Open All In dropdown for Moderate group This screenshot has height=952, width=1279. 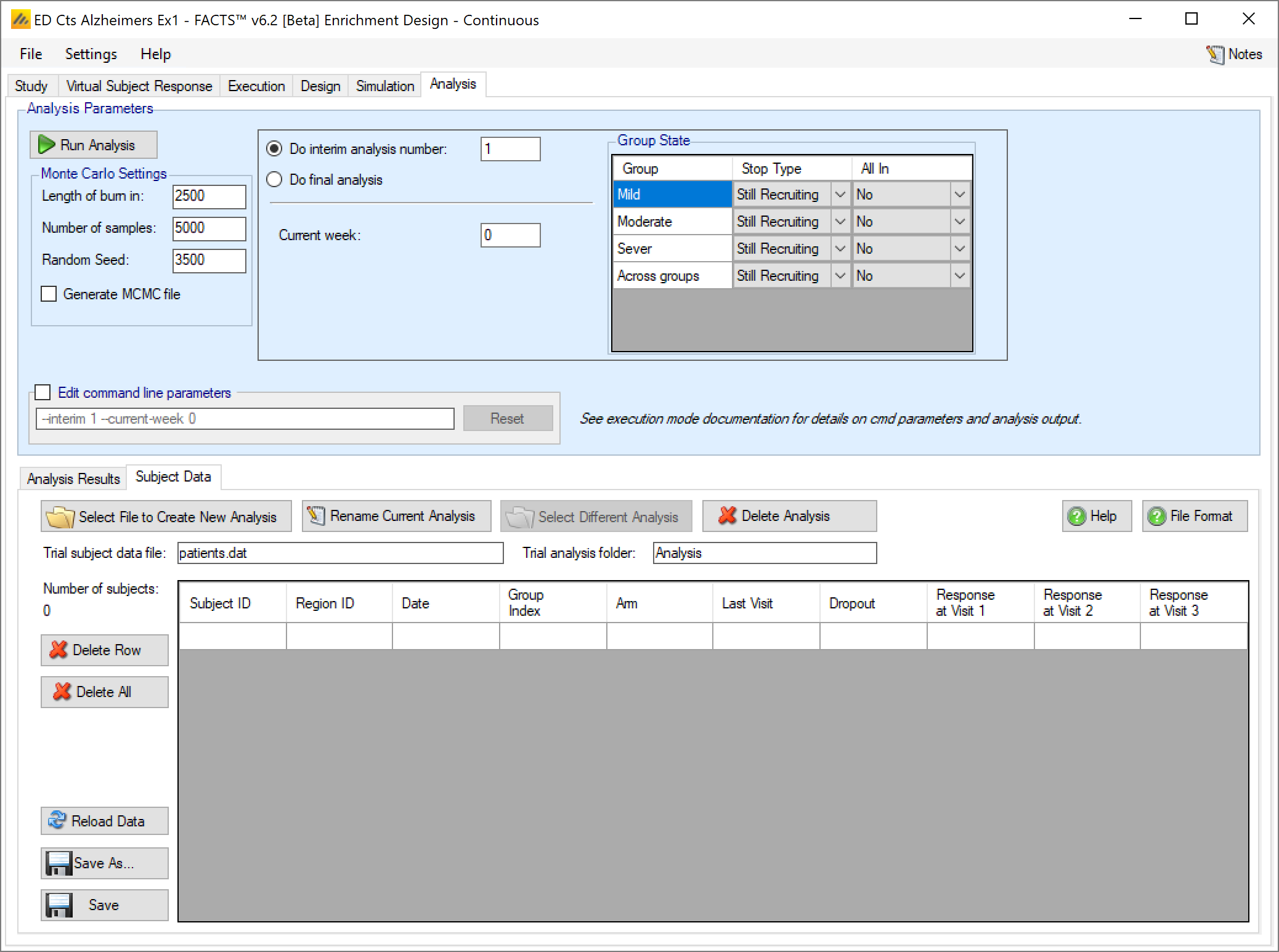959,222
